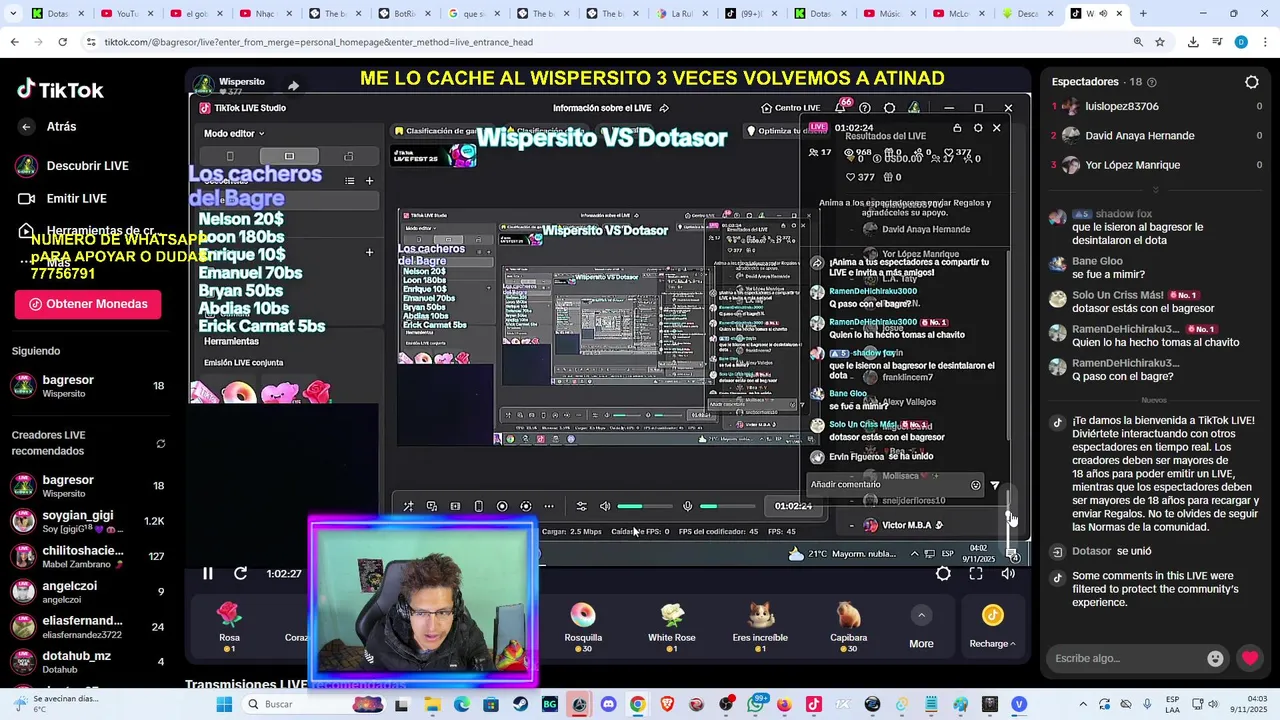Mute the live stream volume icon

[x=1008, y=573]
